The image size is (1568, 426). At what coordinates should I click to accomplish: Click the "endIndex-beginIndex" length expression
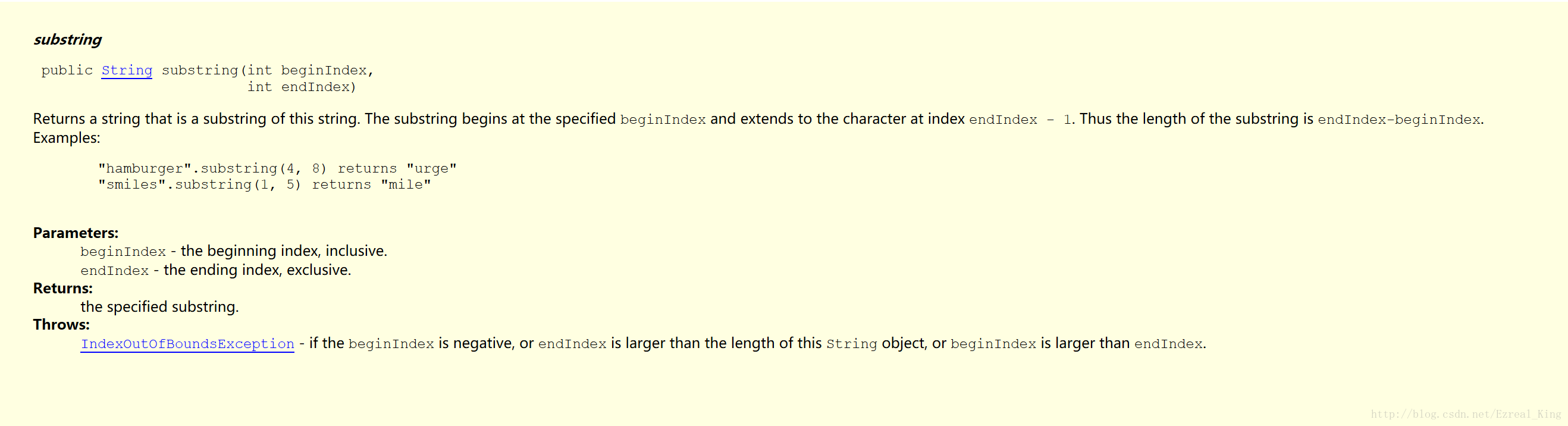click(1398, 120)
